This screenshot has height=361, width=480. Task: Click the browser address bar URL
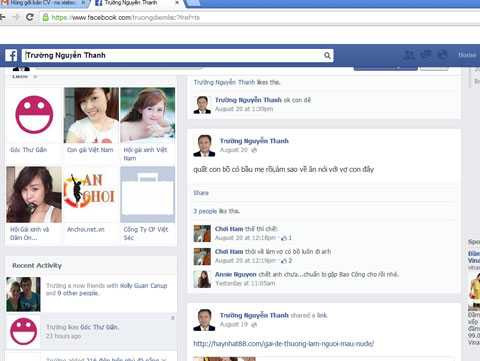click(126, 18)
